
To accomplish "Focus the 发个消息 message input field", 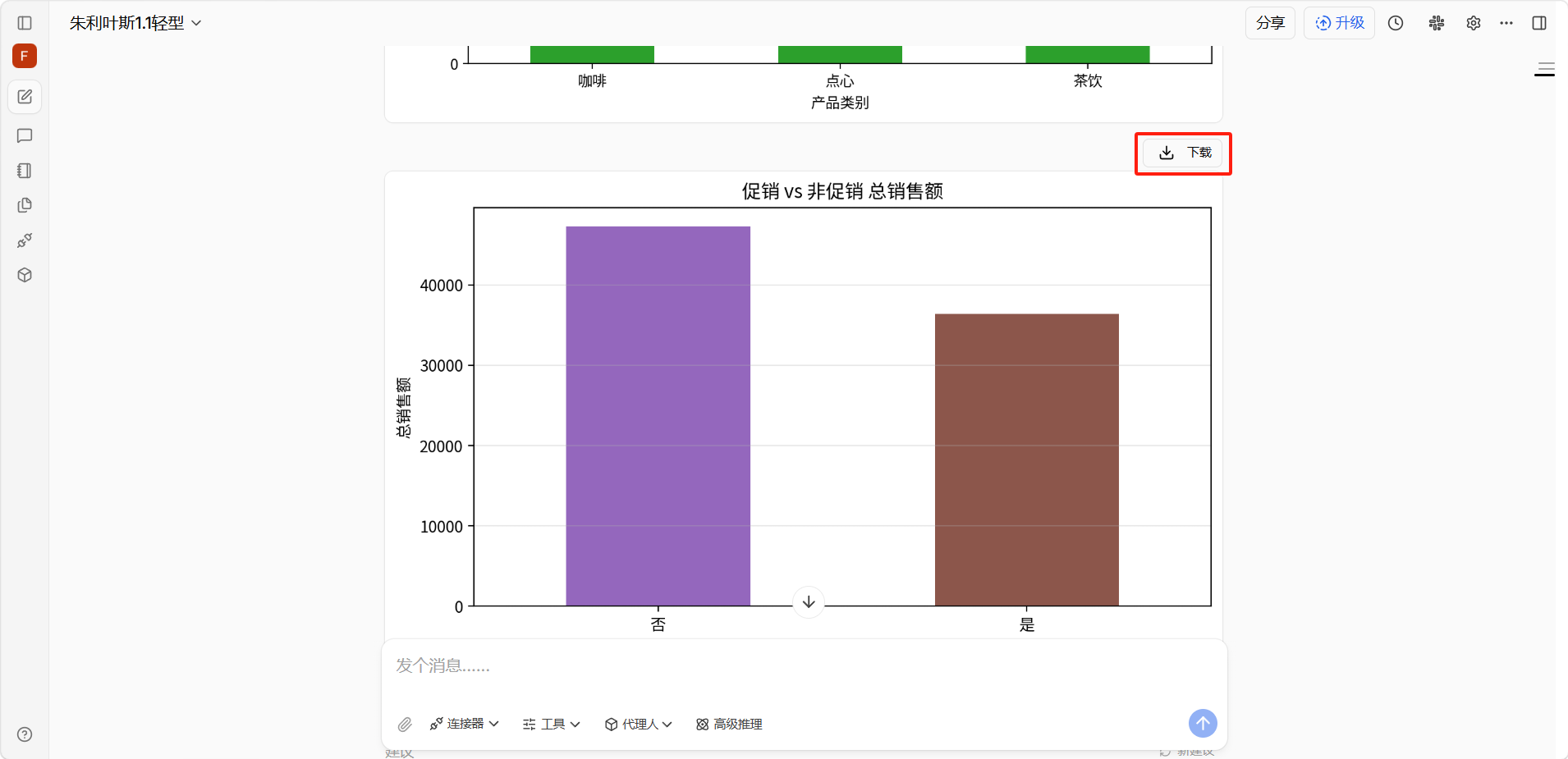I will (805, 666).
